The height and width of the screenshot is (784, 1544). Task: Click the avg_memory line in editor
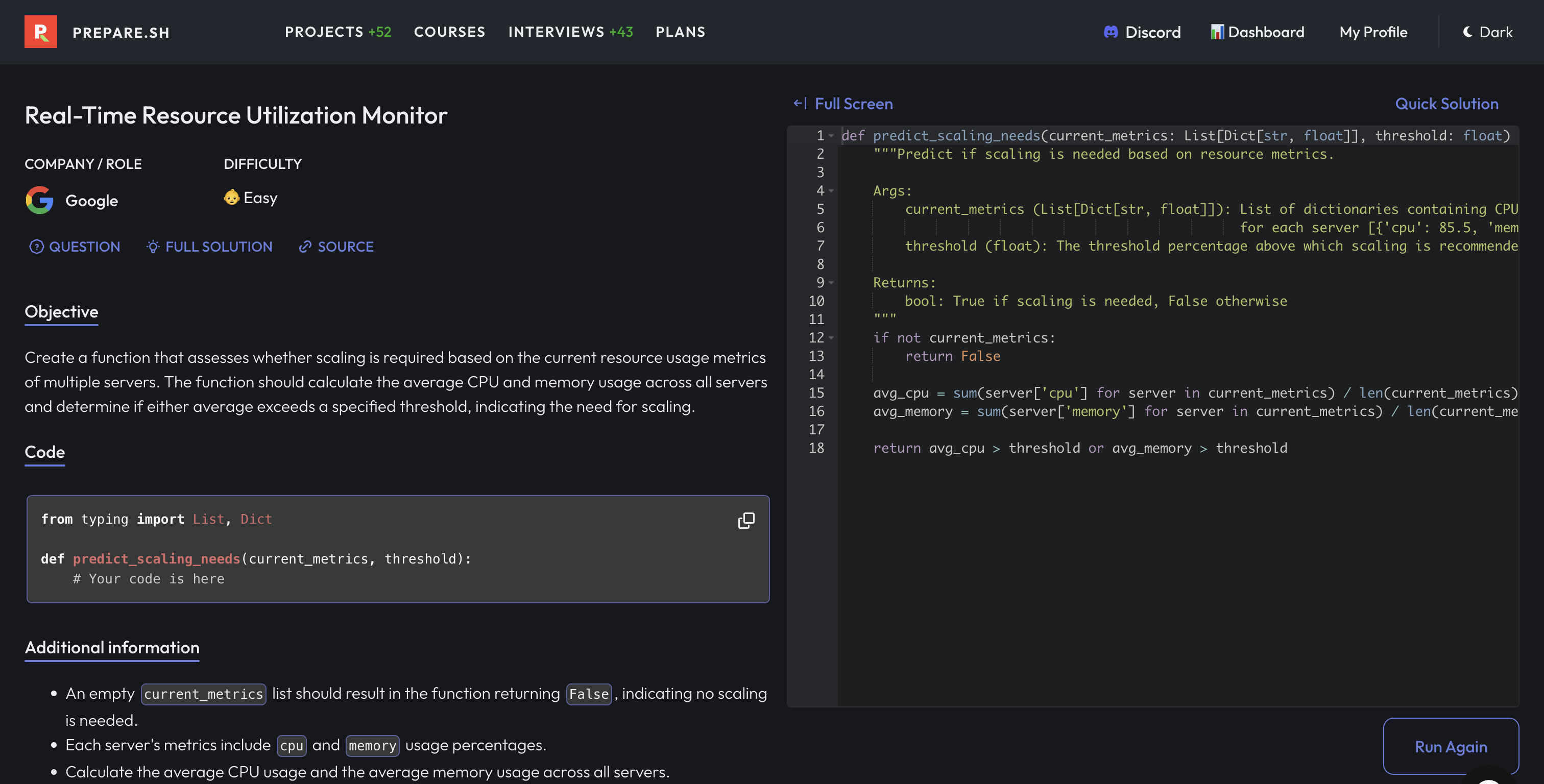click(1195, 412)
